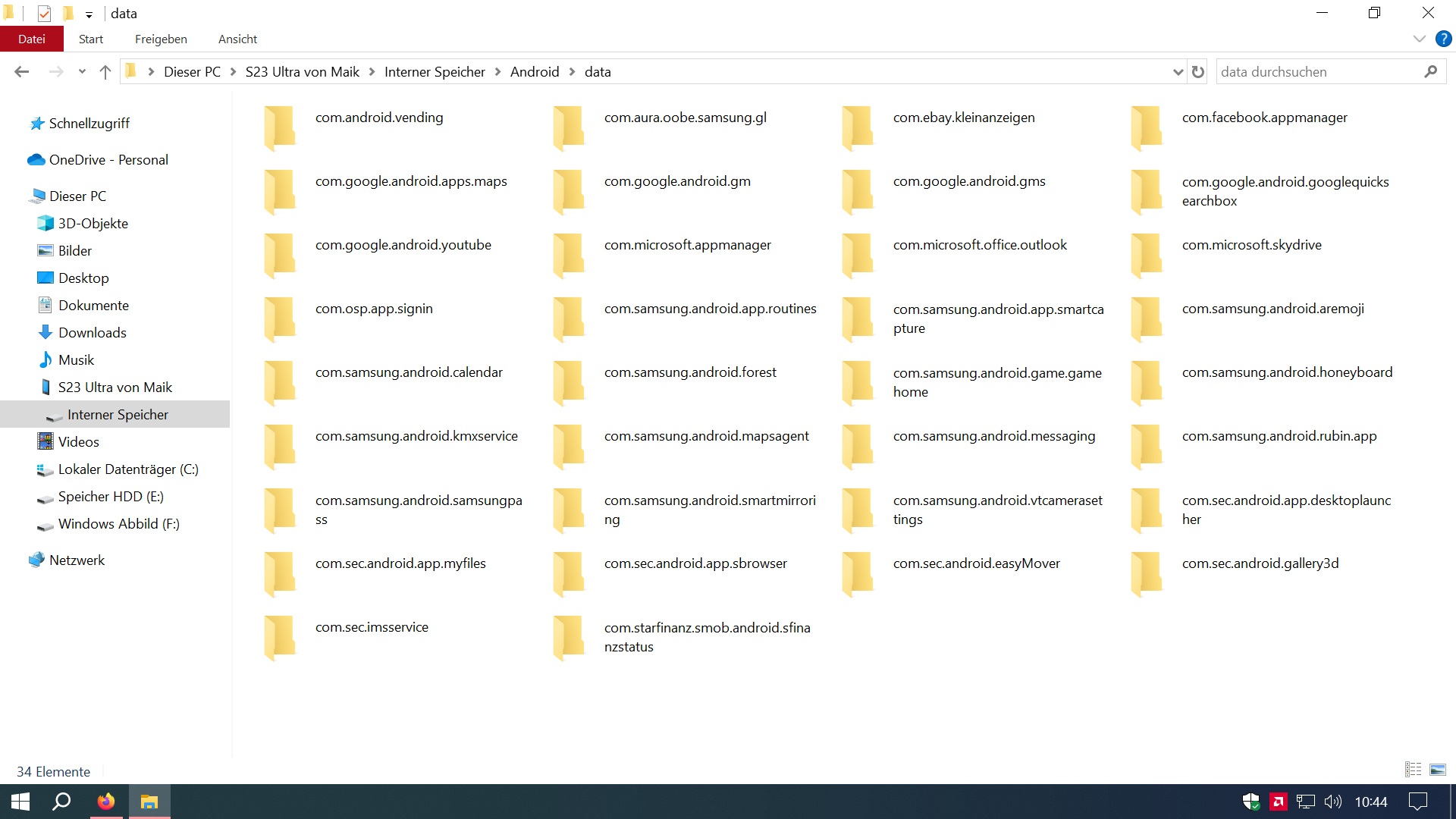
Task: Open the Freigeben ribbon tab
Action: [x=161, y=39]
